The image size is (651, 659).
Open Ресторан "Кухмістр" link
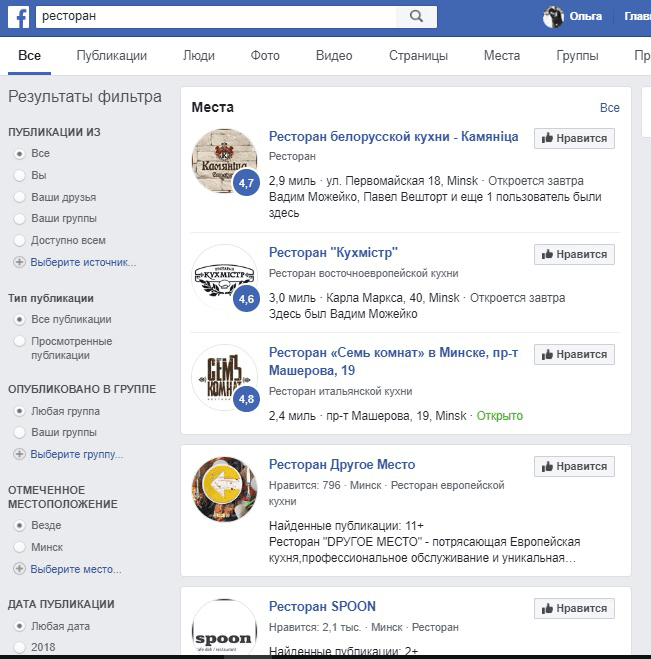[333, 253]
